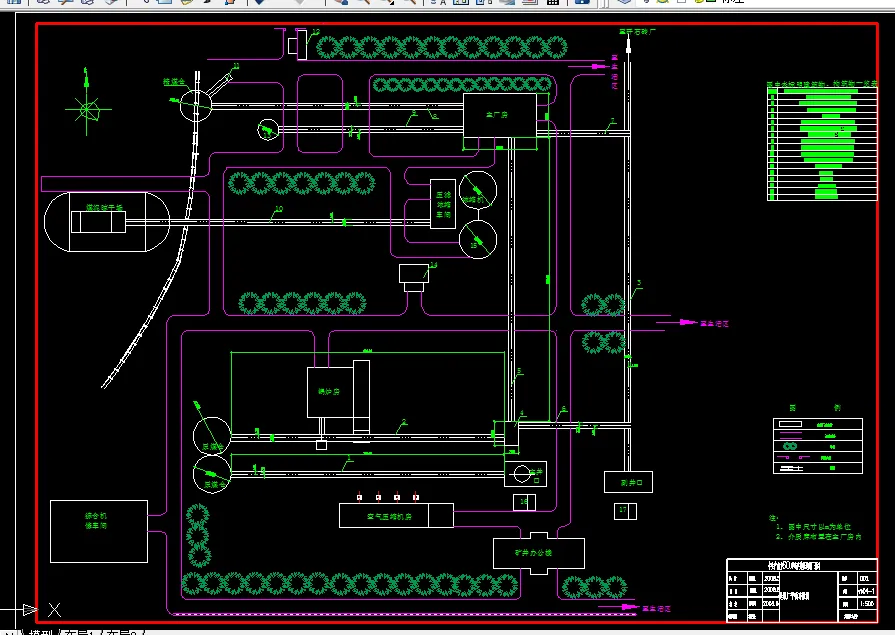895x635 pixels.
Task: Click note line 1 about dimension units
Action: click(813, 527)
